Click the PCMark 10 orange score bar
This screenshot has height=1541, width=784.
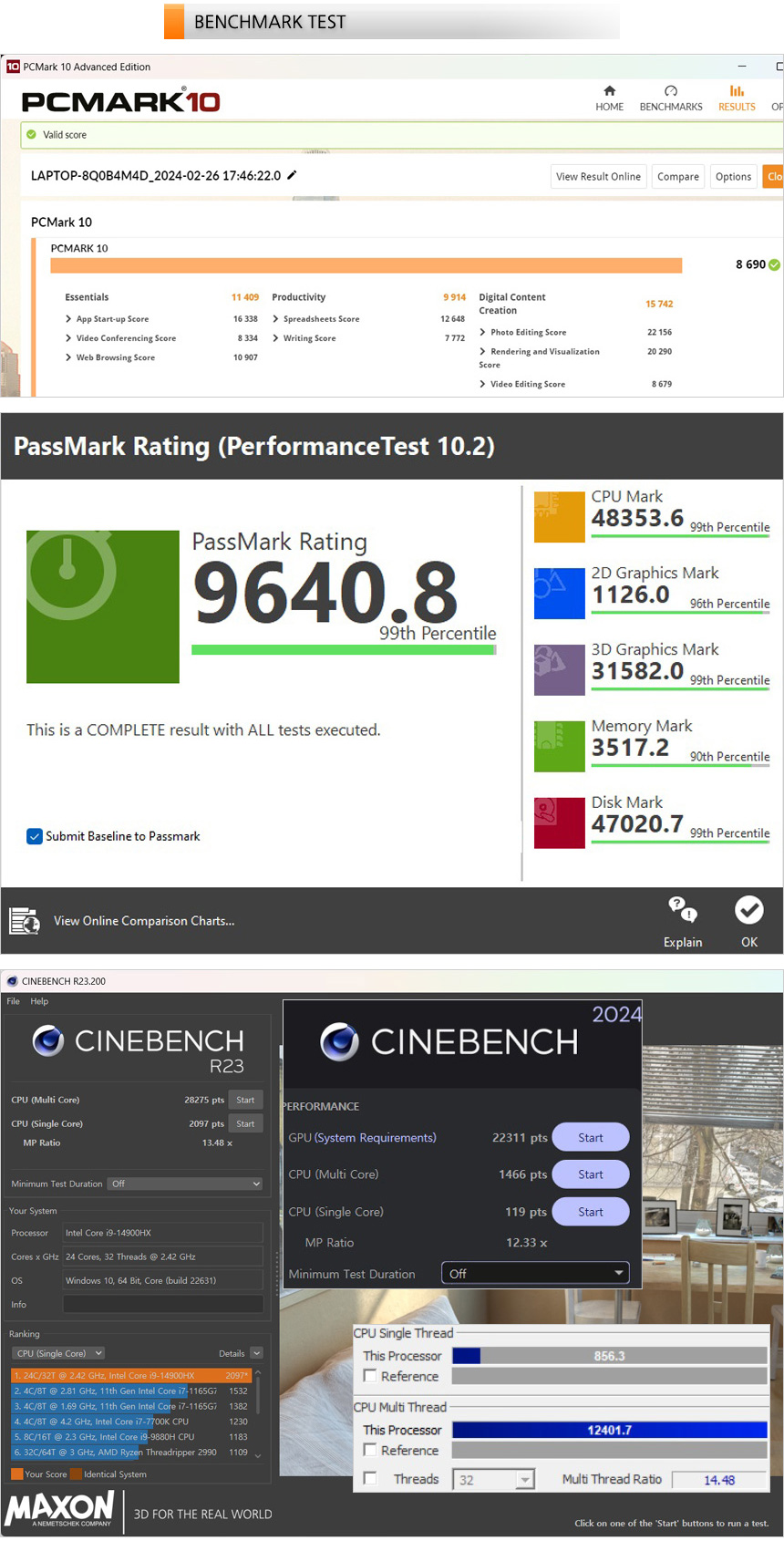tap(366, 265)
